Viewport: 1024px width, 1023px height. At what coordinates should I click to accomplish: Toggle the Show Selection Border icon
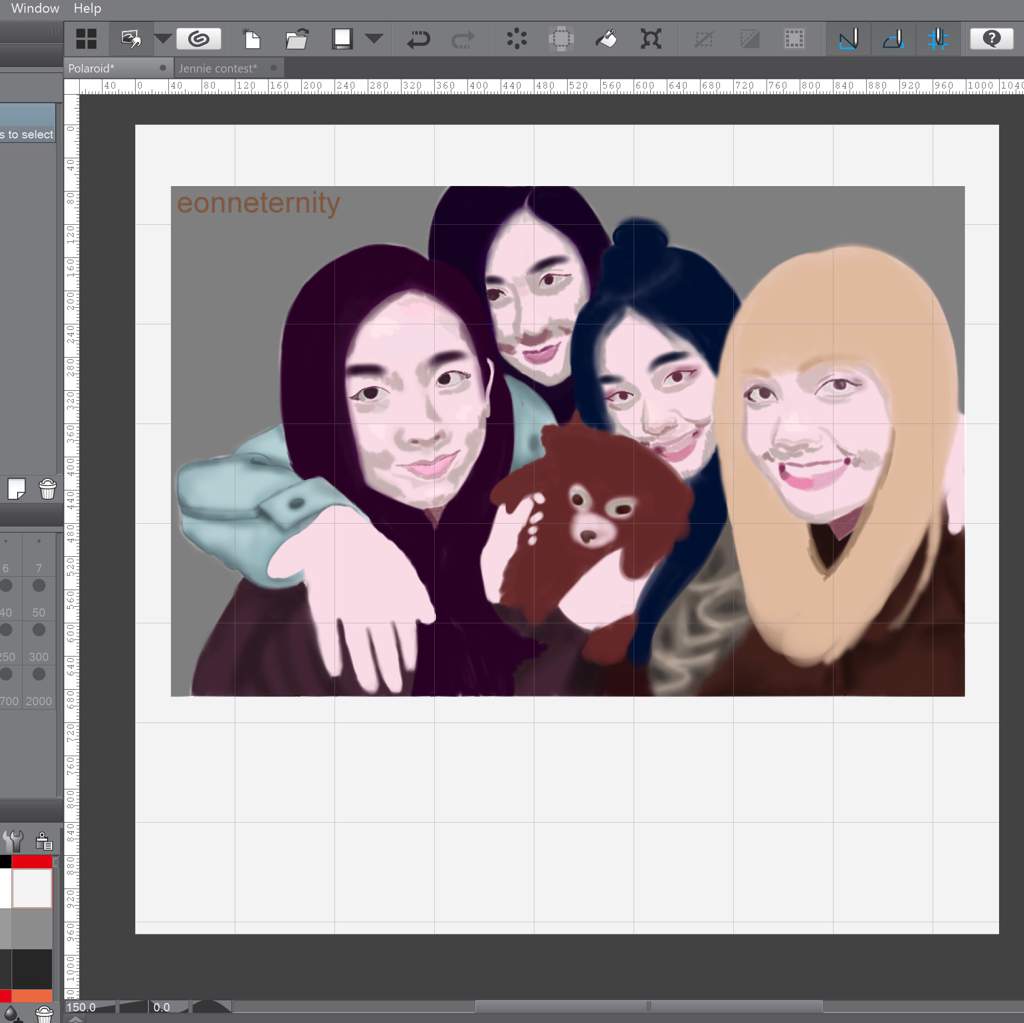coord(794,39)
